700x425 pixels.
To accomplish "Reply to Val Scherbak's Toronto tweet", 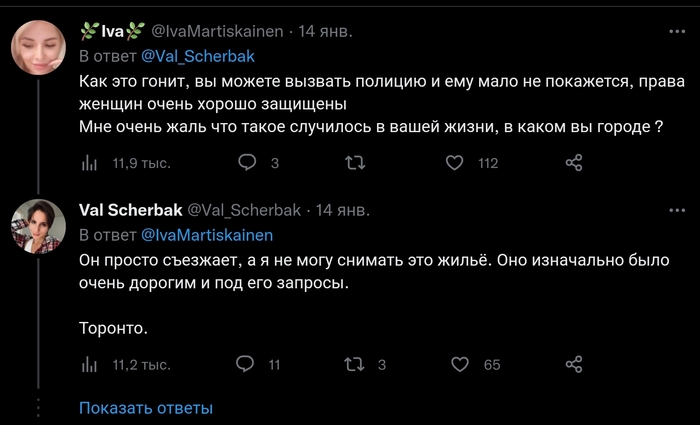I will click(x=247, y=365).
